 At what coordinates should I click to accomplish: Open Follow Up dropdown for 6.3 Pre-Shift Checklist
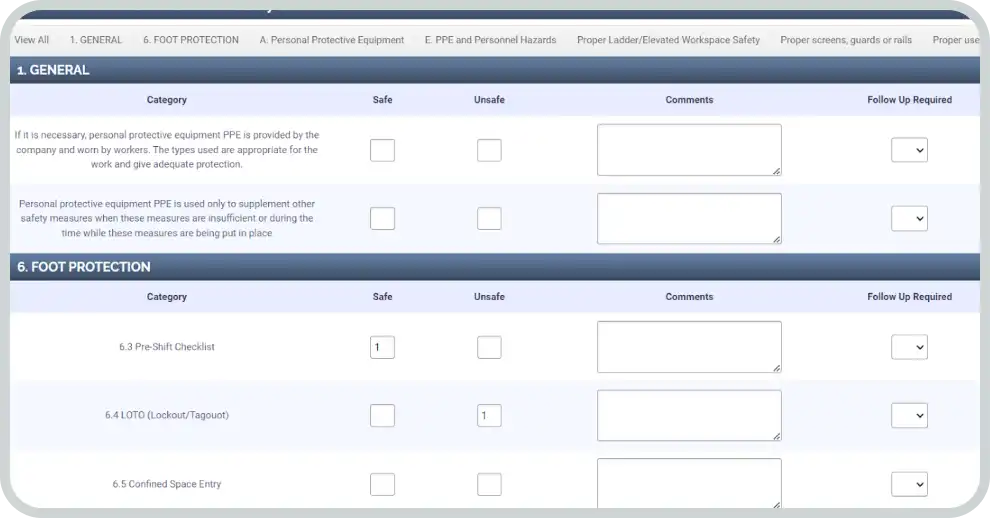[909, 347]
